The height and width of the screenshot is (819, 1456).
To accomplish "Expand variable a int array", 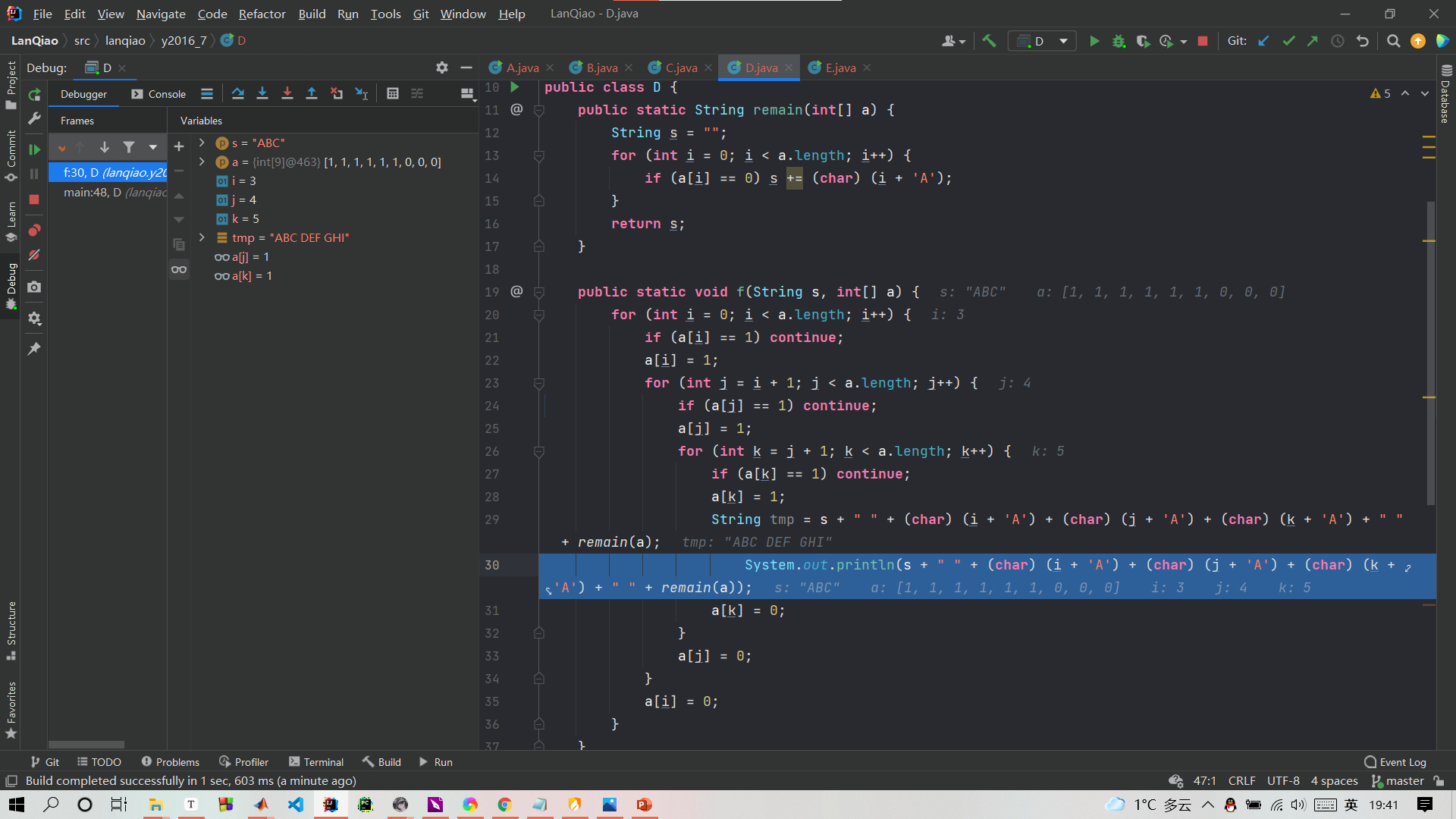I will [202, 162].
